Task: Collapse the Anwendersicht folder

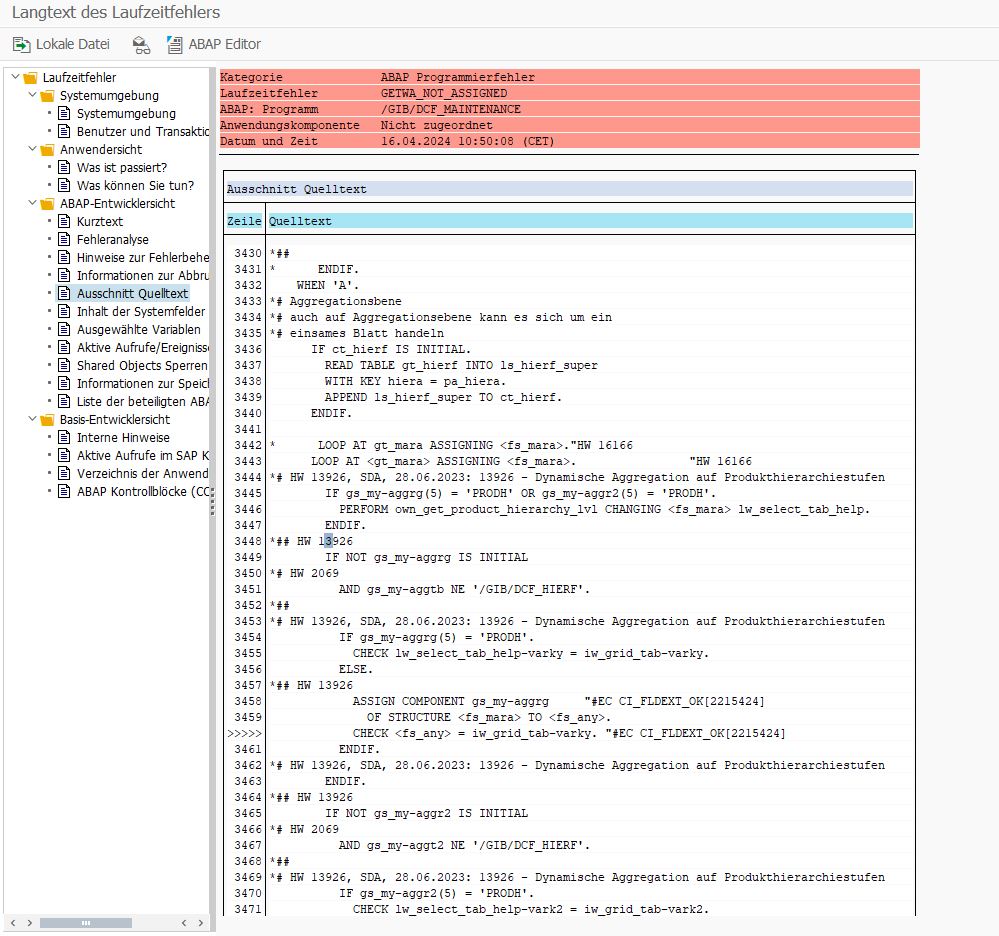Action: [31, 149]
